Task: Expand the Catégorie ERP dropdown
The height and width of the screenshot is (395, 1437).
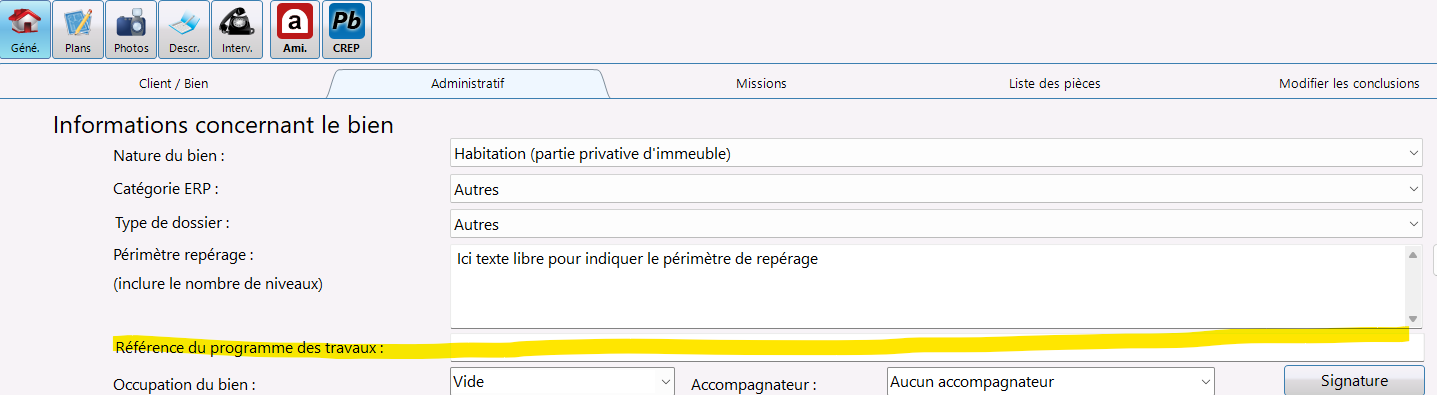Action: 936,189
